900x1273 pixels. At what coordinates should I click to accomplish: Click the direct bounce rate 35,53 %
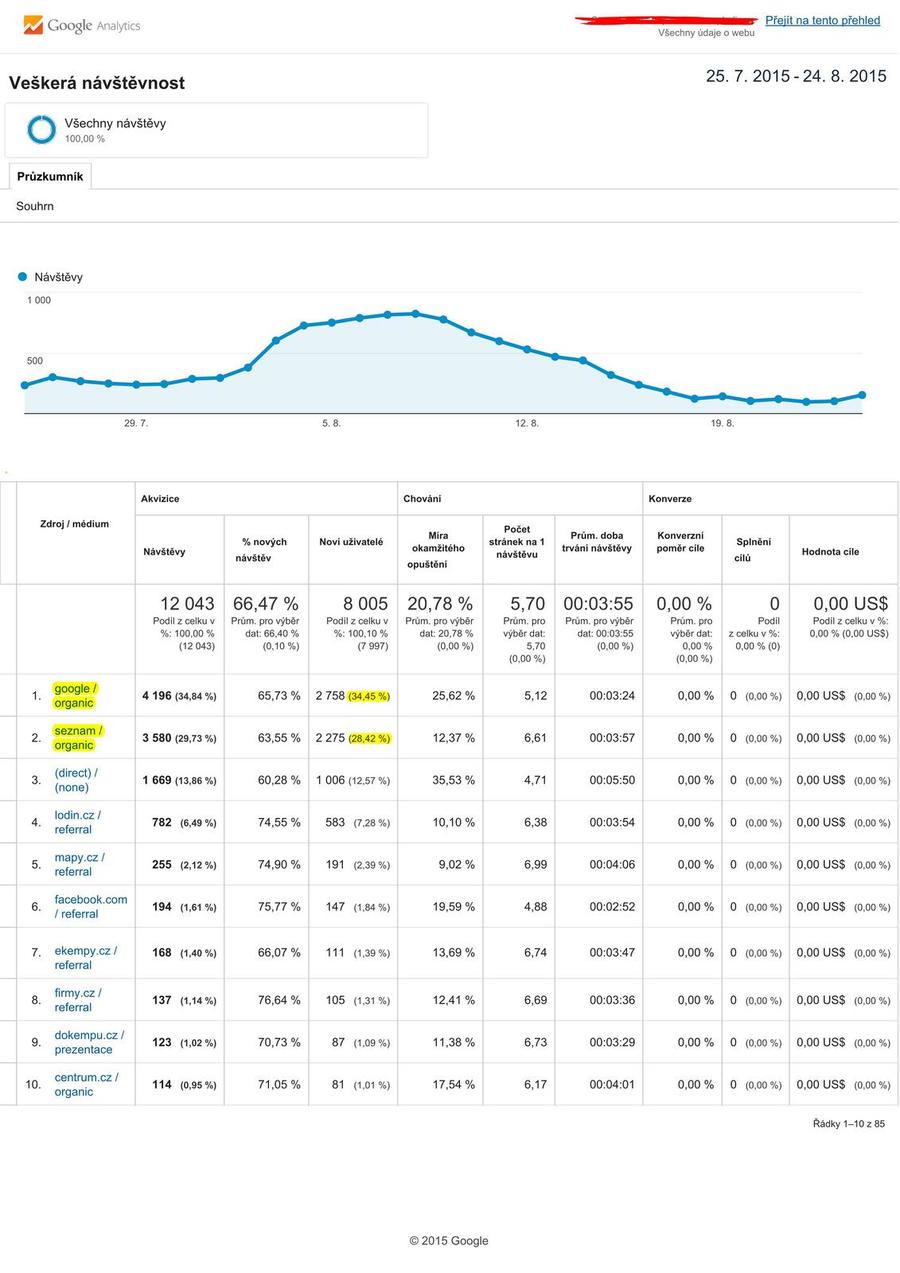point(453,780)
